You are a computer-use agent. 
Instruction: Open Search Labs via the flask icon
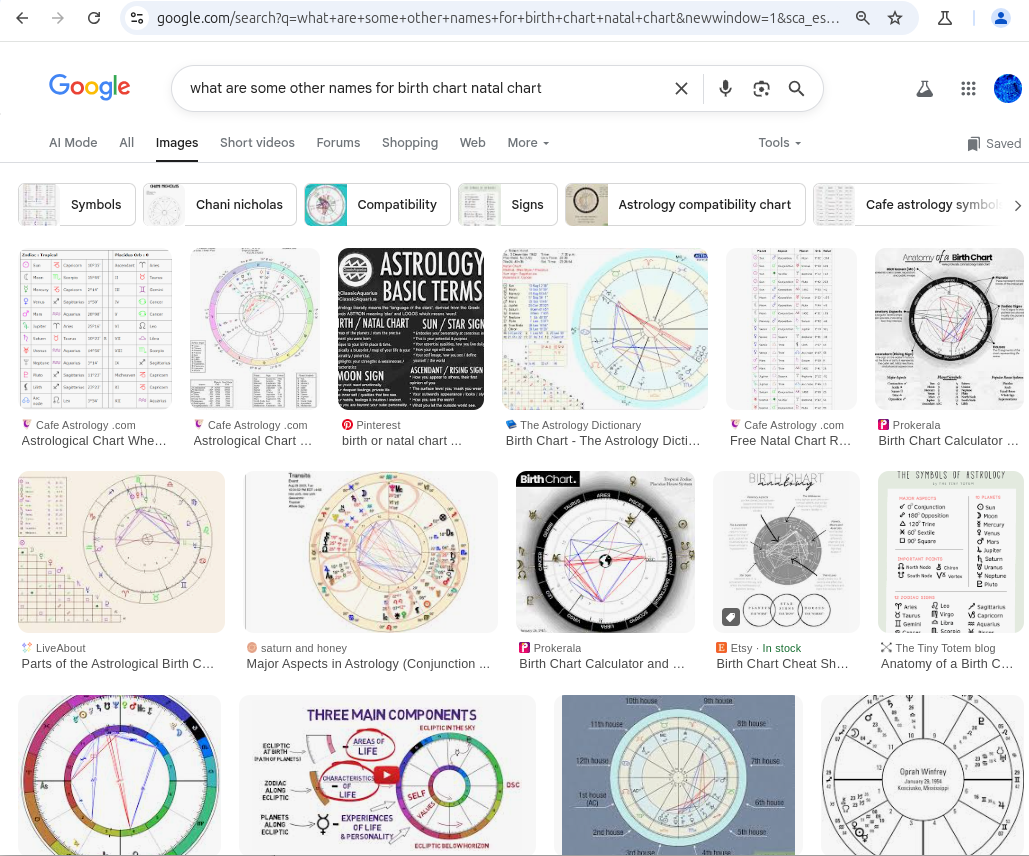click(x=924, y=88)
